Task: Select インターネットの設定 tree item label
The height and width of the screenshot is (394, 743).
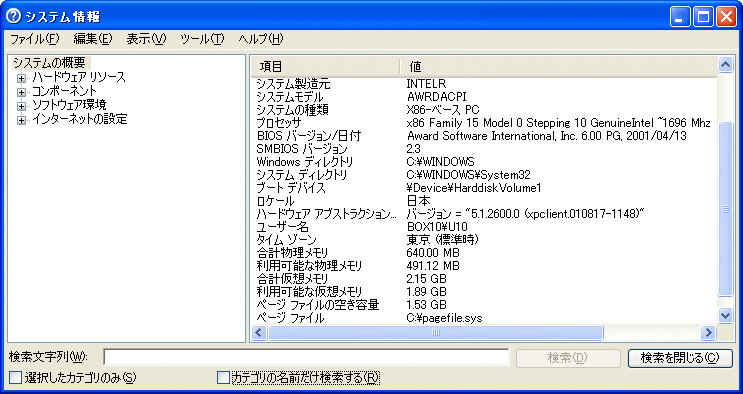Action: (x=80, y=119)
